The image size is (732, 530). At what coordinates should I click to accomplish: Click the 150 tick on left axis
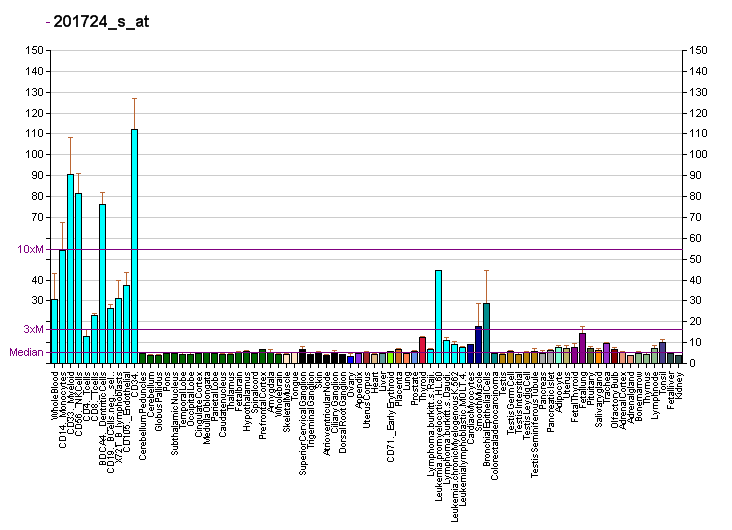point(35,50)
